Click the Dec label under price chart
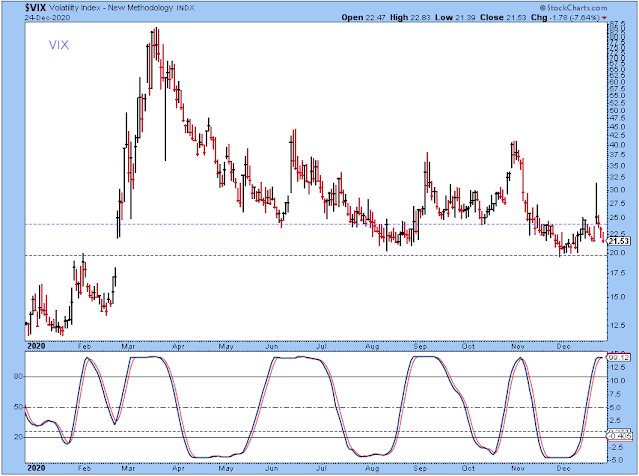The image size is (639, 476). [564, 346]
